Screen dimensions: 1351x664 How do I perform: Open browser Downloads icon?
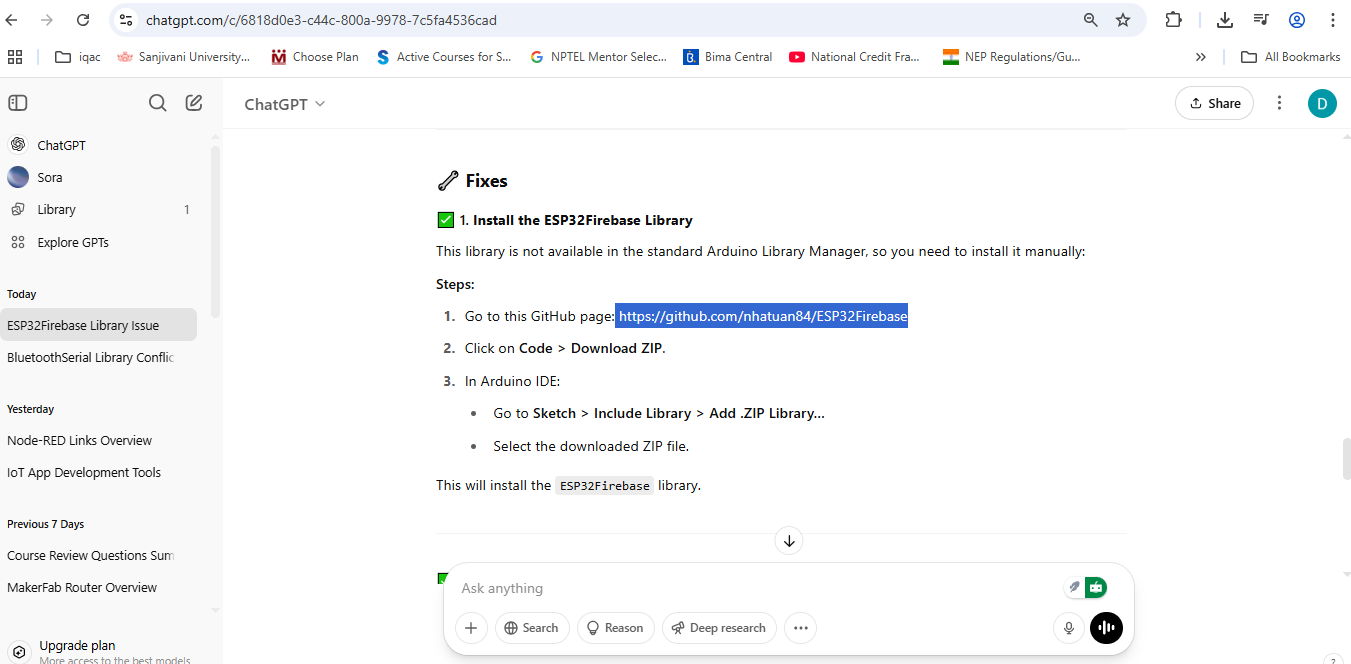pyautogui.click(x=1224, y=20)
